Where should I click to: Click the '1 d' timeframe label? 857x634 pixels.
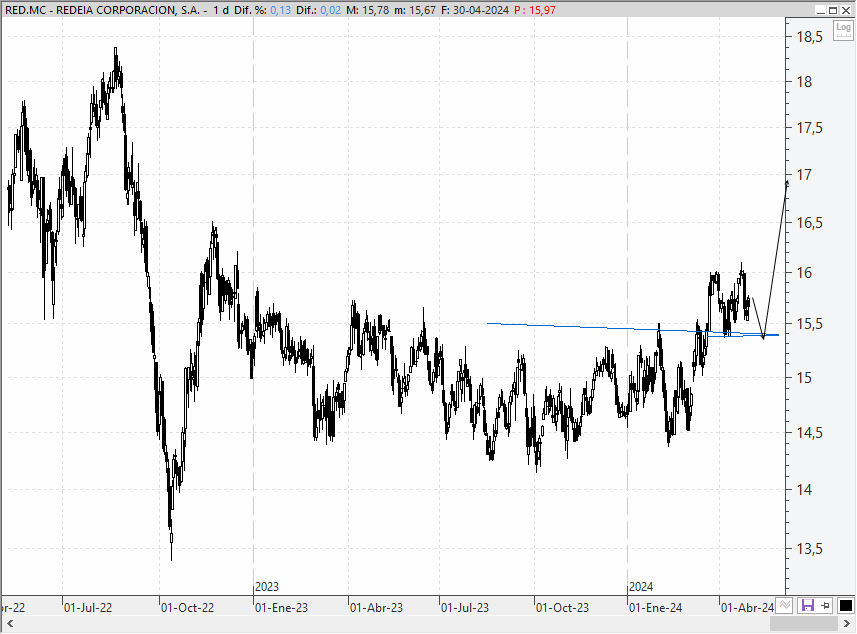pyautogui.click(x=220, y=10)
